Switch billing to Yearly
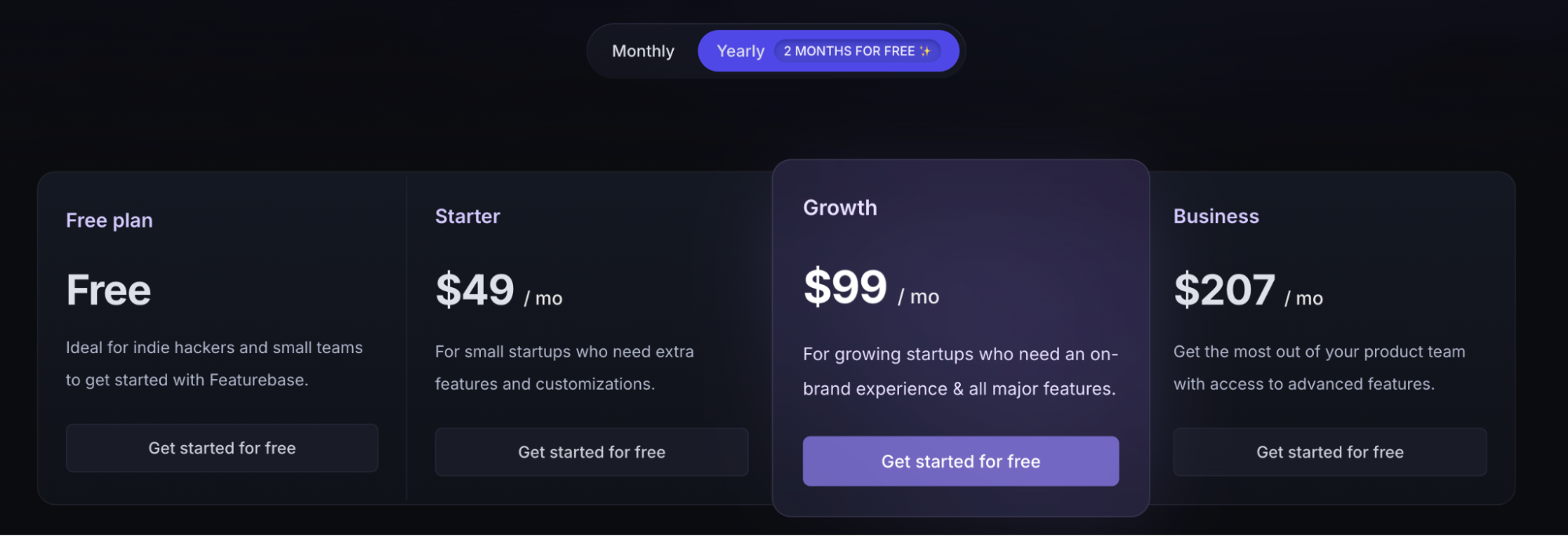This screenshot has width=1568, height=536. tap(740, 50)
